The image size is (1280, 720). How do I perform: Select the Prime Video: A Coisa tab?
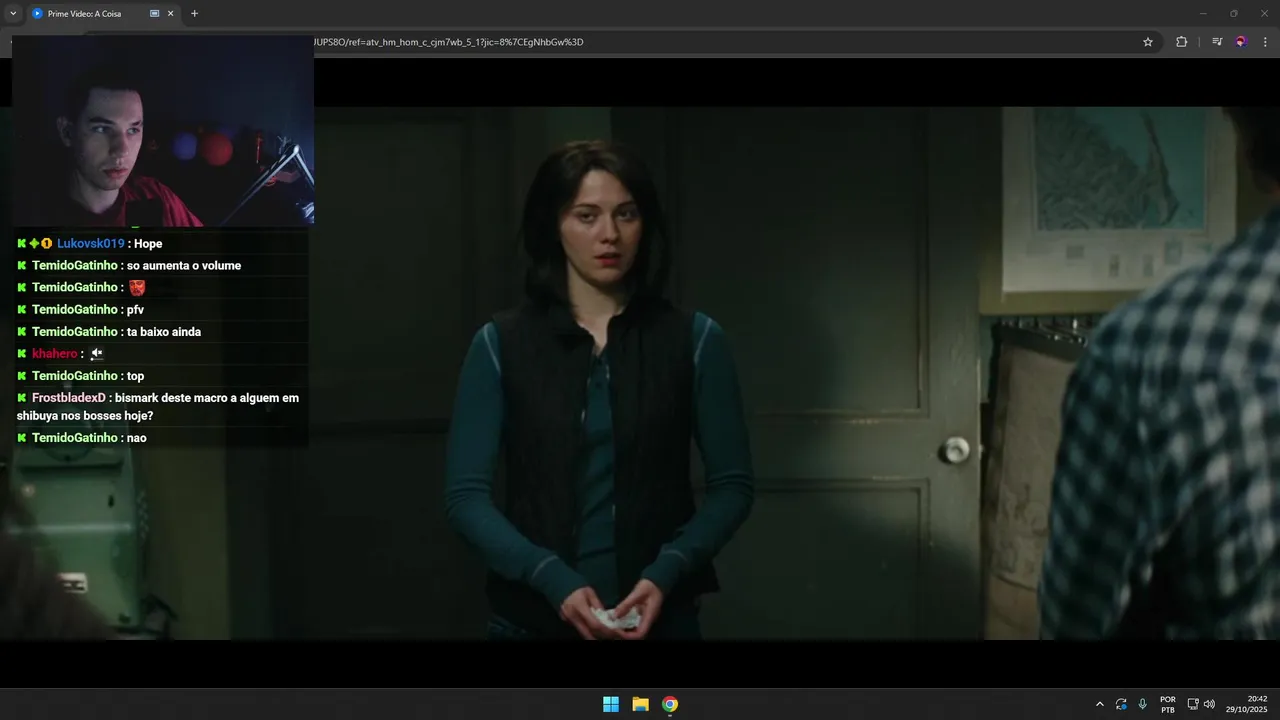pyautogui.click(x=103, y=14)
